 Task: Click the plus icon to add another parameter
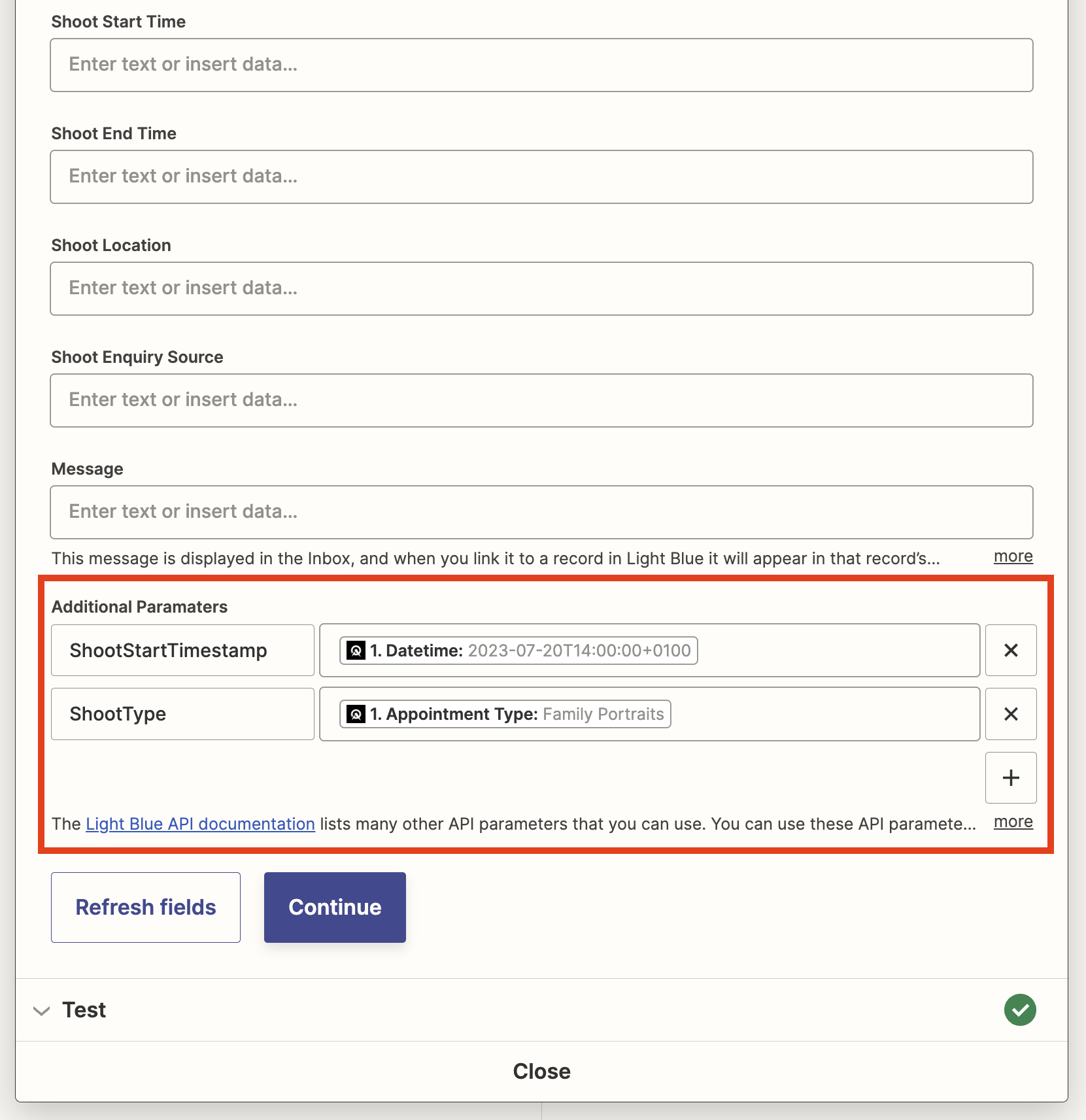point(1011,777)
